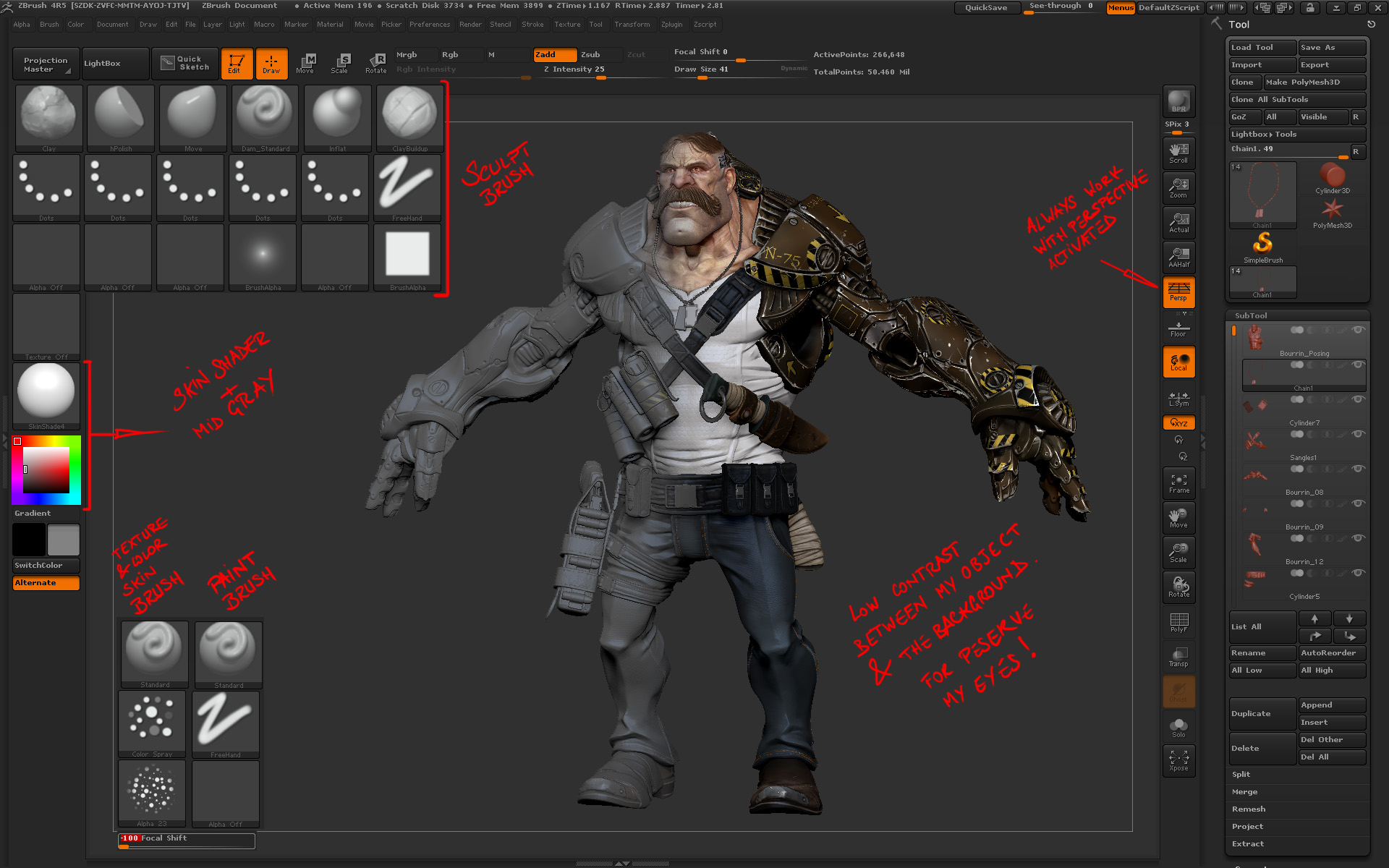Click the Zoom canvas icon
1389x868 pixels.
click(1178, 188)
